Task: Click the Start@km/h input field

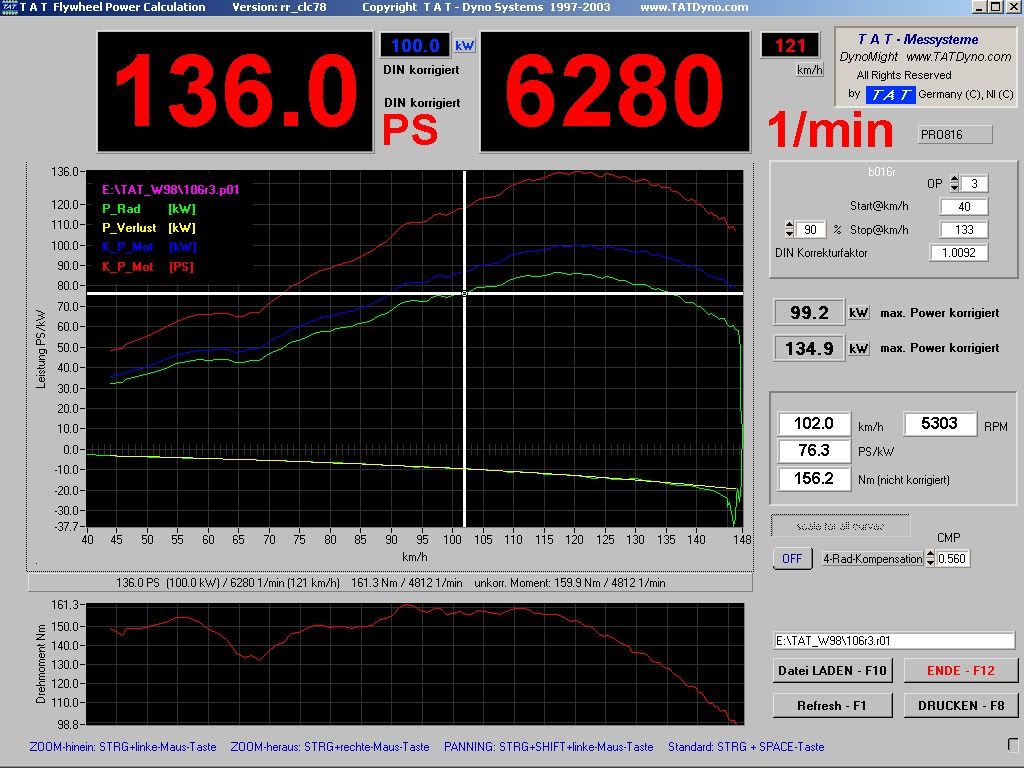Action: (963, 207)
